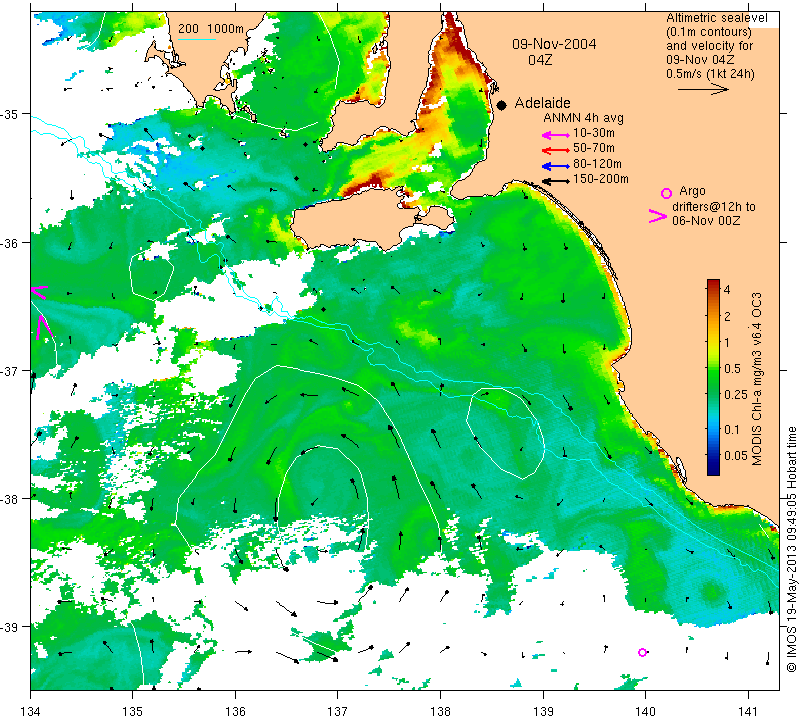Click the '06-Nov 00Z' text
Image resolution: width=800 pixels, height=720 pixels.
pyautogui.click(x=706, y=220)
